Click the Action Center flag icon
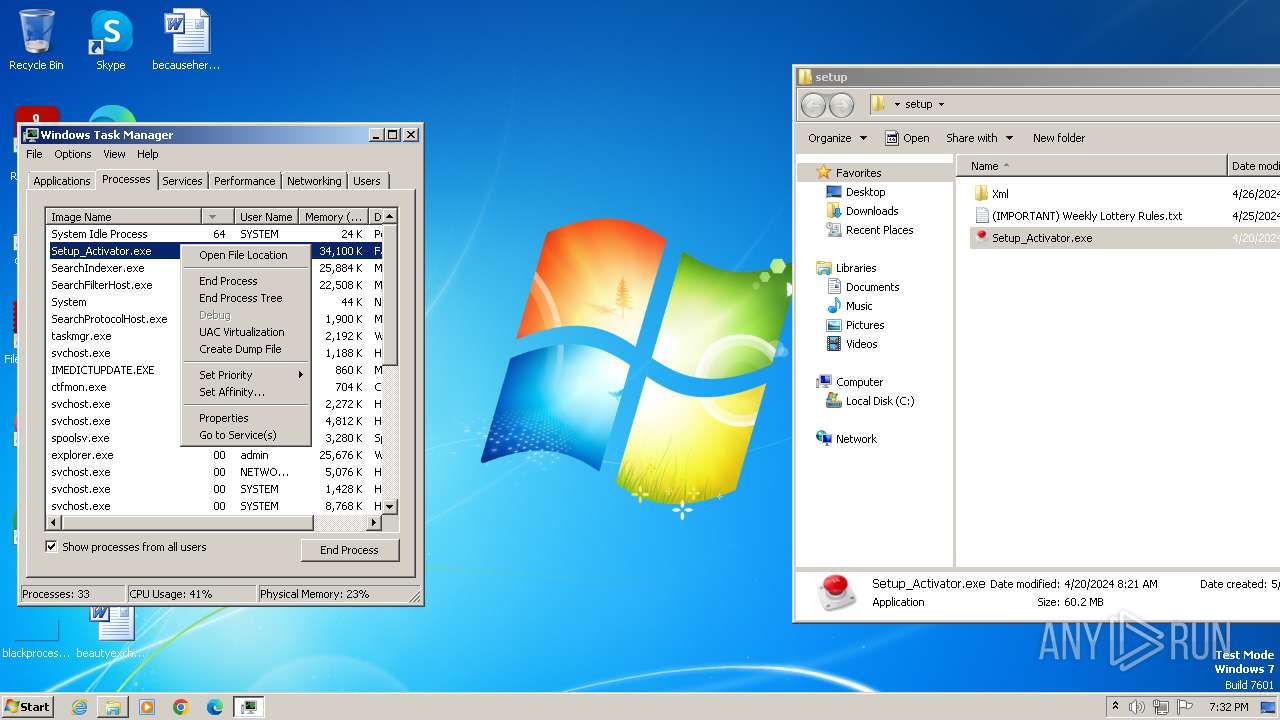 coord(1185,707)
